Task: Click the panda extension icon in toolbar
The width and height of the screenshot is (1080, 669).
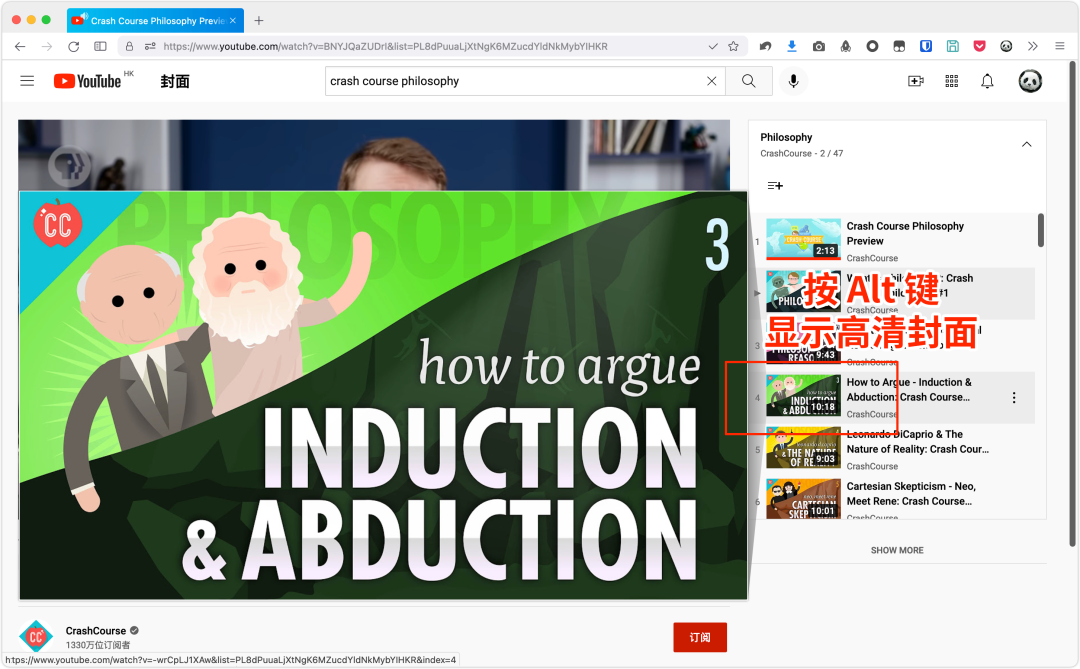Action: [x=1006, y=46]
